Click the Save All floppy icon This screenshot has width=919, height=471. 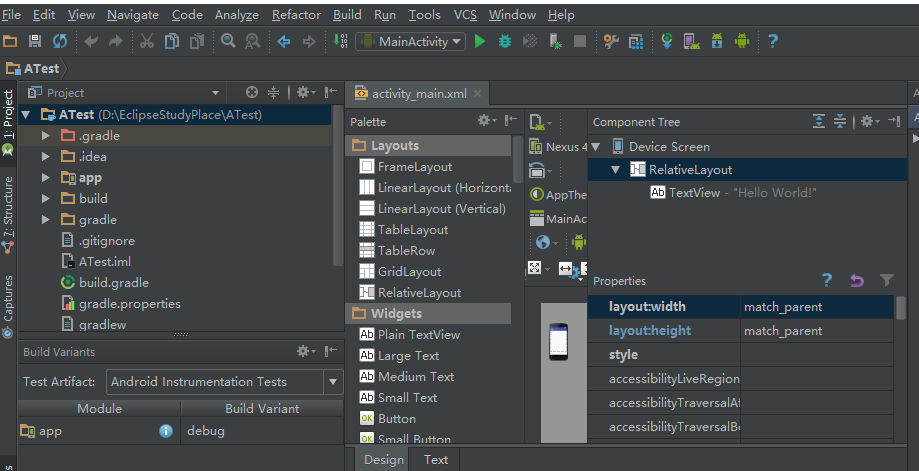[x=35, y=41]
